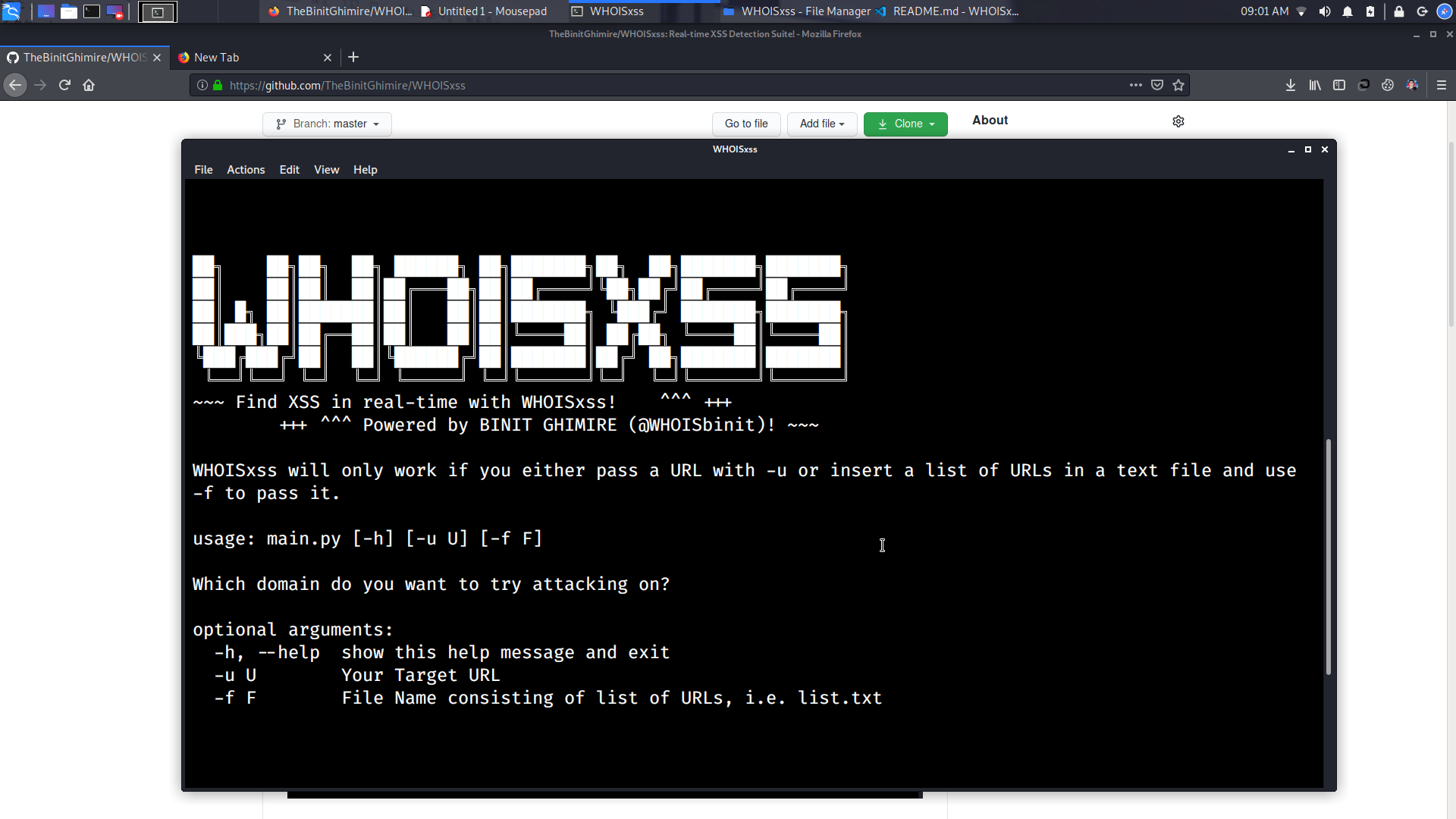
Task: Open the cookie manager extension icon
Action: 1387,85
